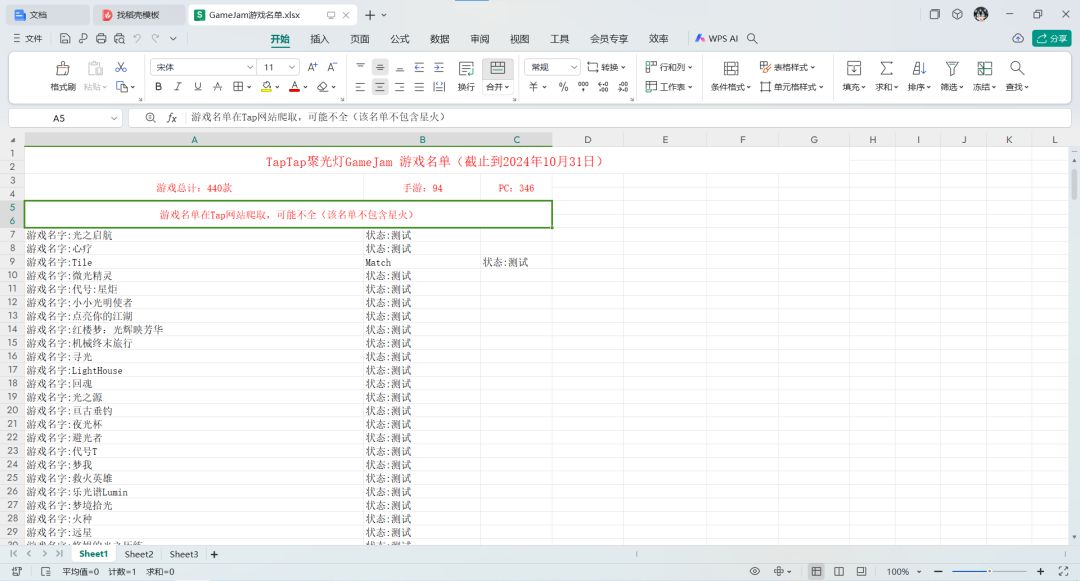This screenshot has height=581, width=1080.
Task: Toggle Bold formatting
Action: pos(158,87)
